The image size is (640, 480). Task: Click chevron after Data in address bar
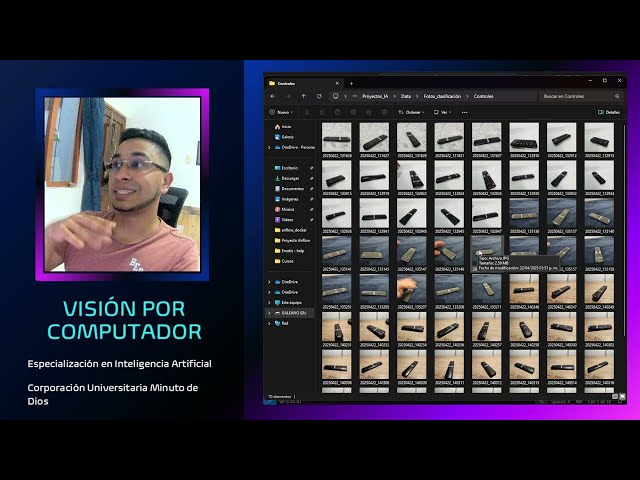[417, 96]
